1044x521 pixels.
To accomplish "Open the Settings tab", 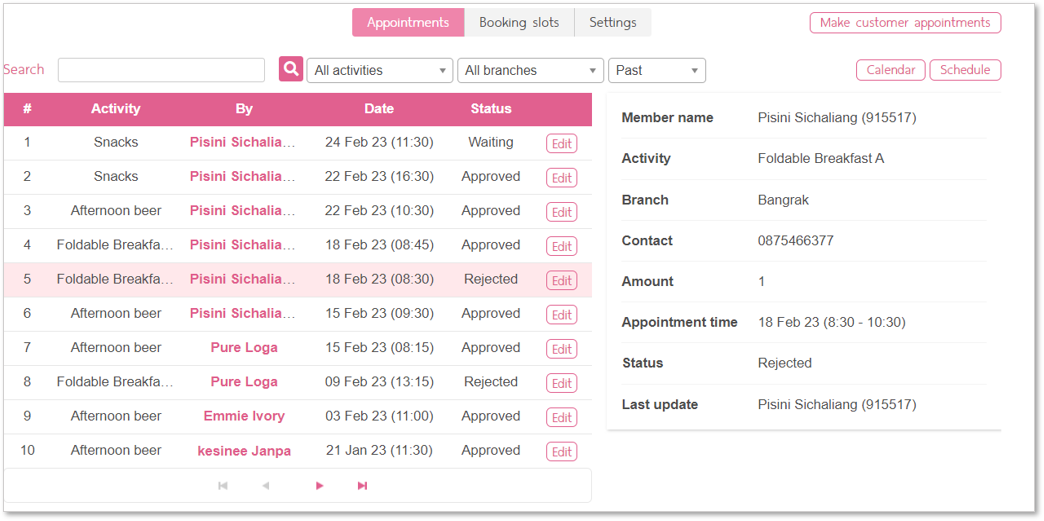I will tap(613, 23).
